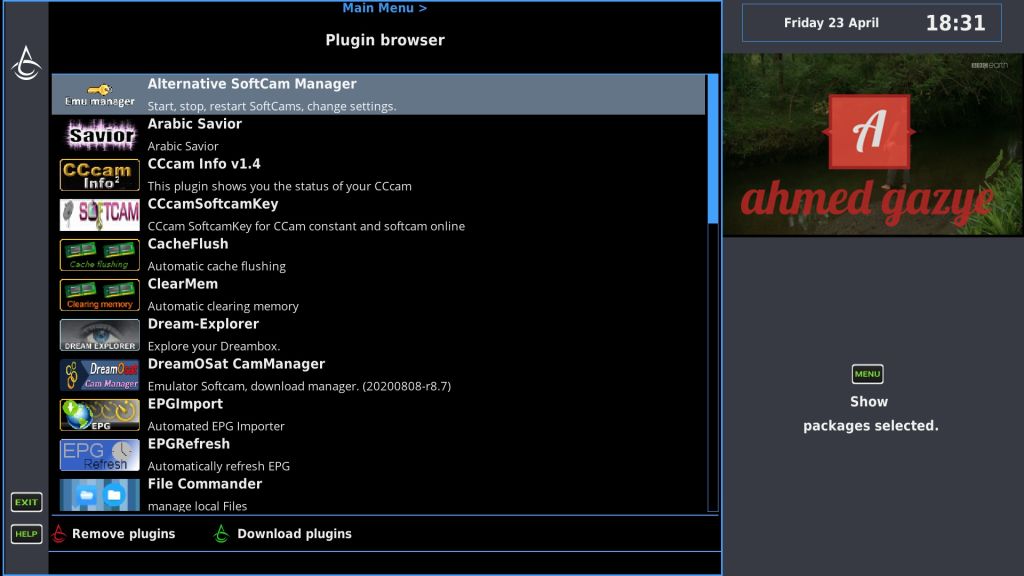Select ClearMem plugin title
The width and height of the screenshot is (1024, 576).
click(183, 284)
